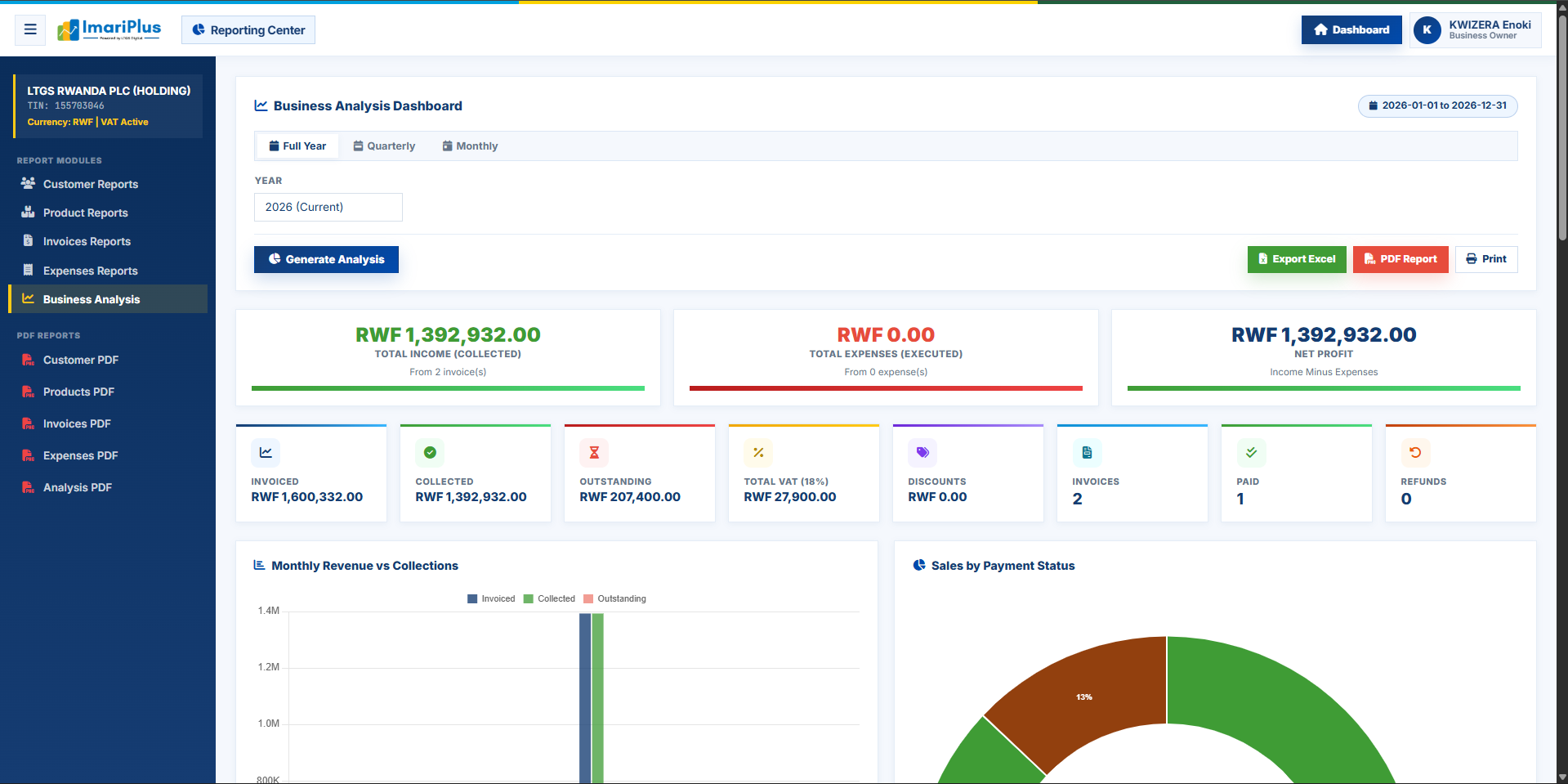Click the K user avatar

(1427, 30)
